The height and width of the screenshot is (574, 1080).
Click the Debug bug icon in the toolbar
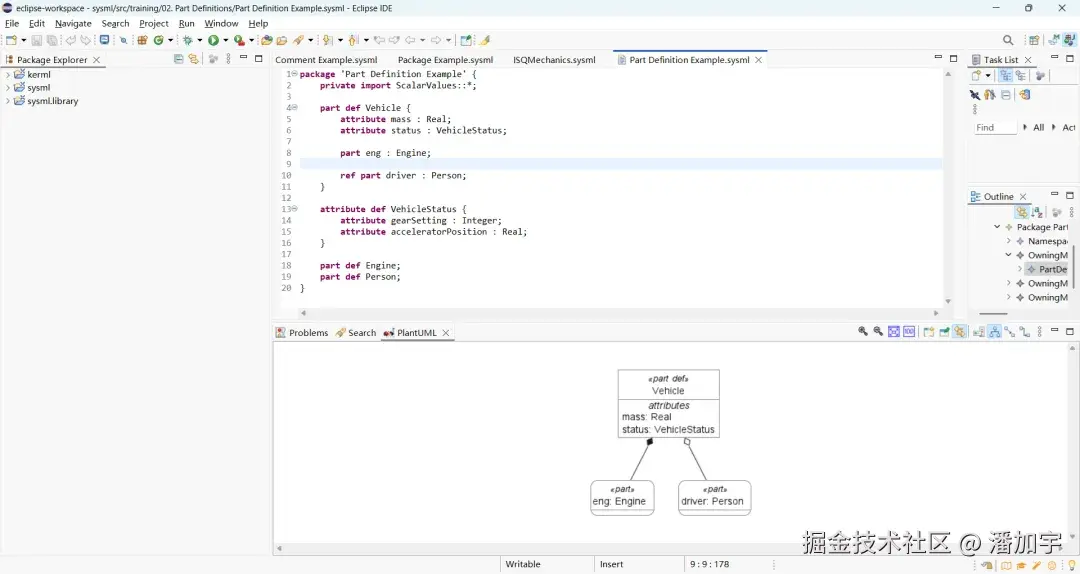[187, 40]
